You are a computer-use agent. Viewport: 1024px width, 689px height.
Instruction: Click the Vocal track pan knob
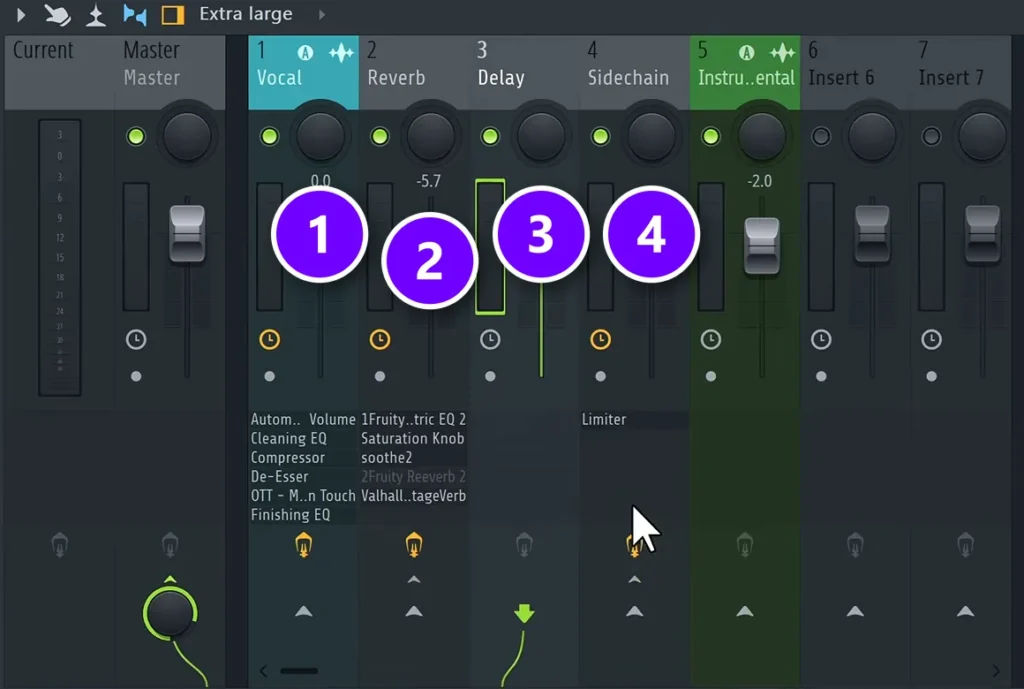coord(320,136)
